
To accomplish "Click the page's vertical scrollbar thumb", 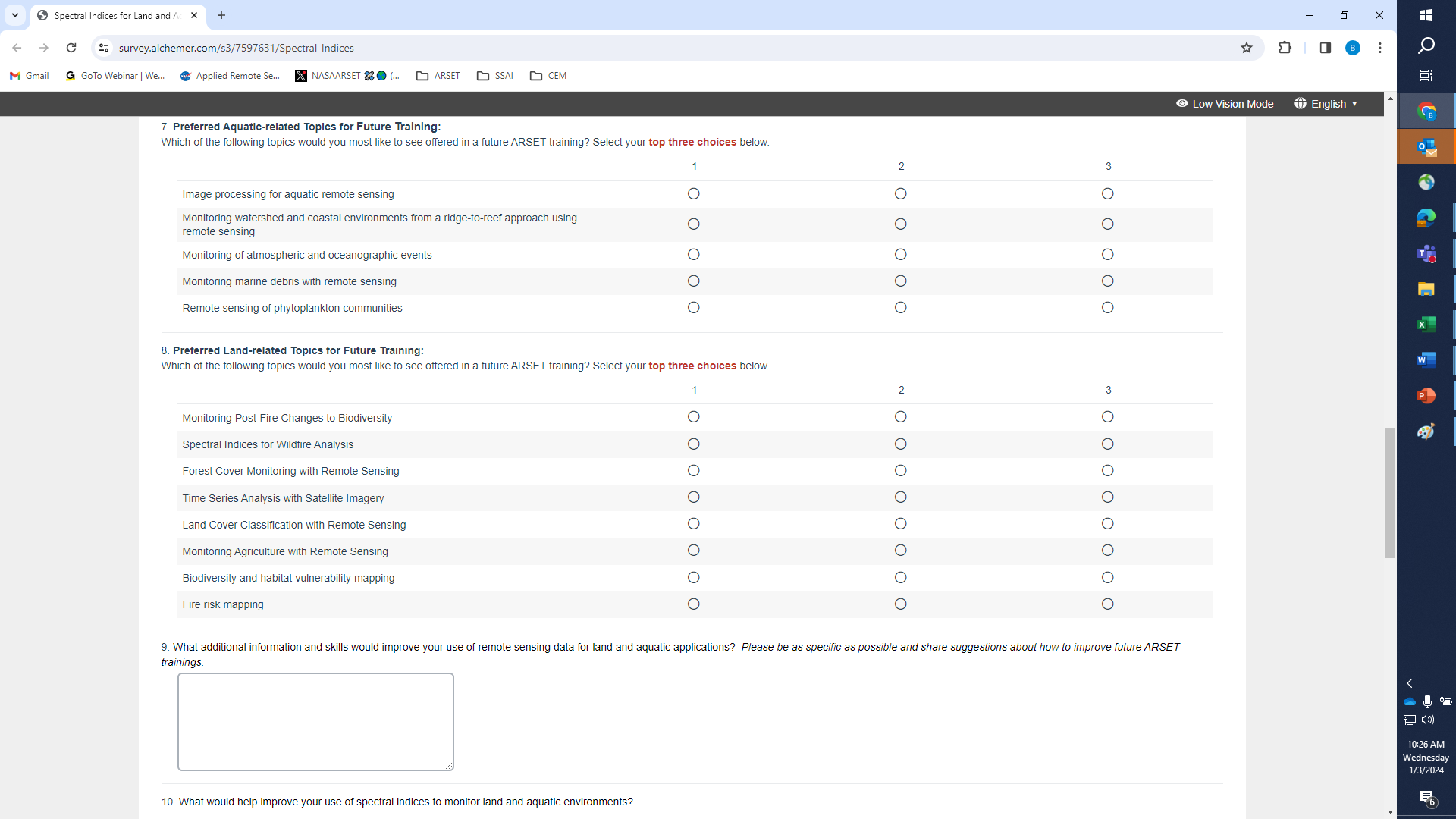I will [x=1389, y=493].
